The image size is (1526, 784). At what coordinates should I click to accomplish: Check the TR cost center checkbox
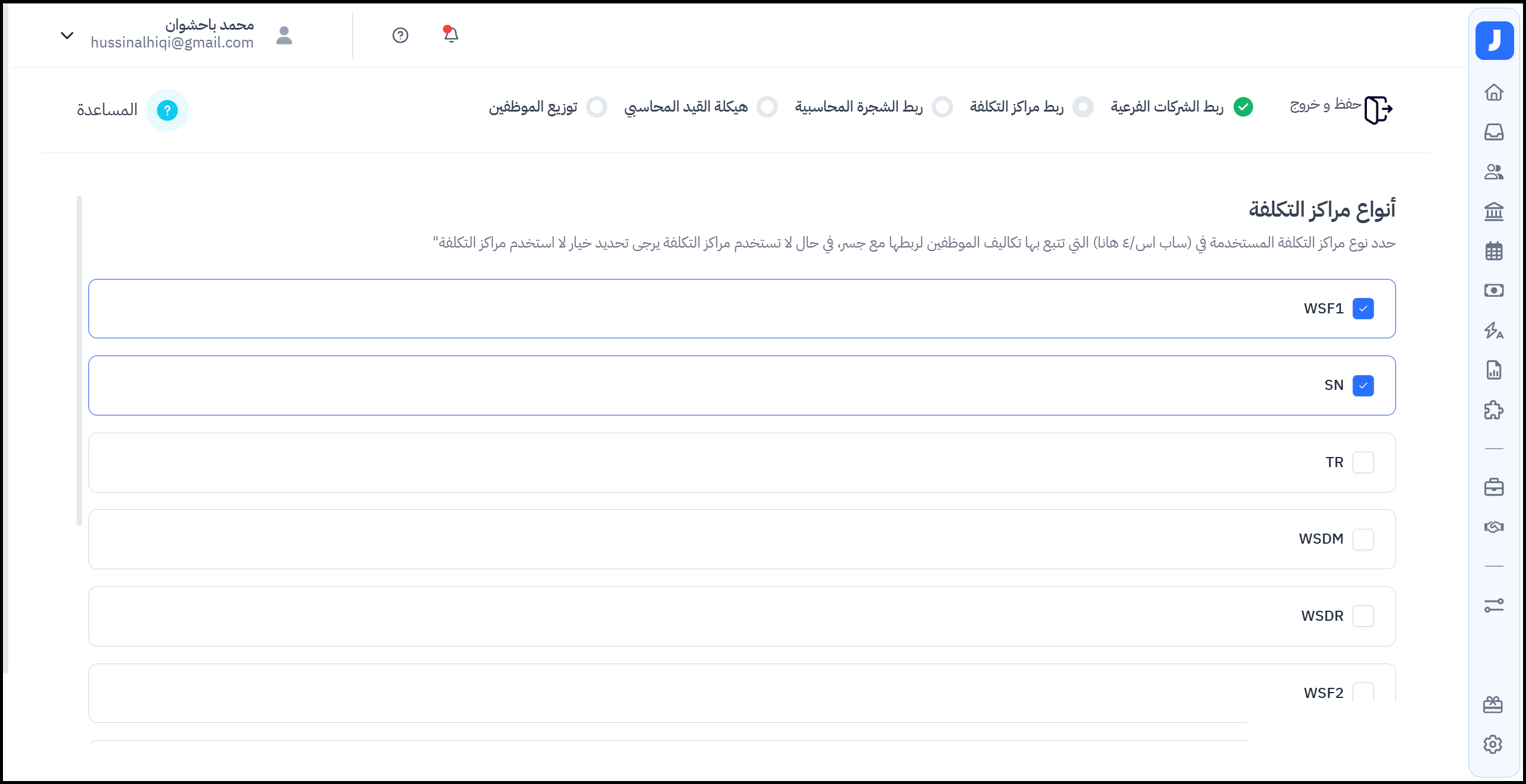pyautogui.click(x=1363, y=462)
